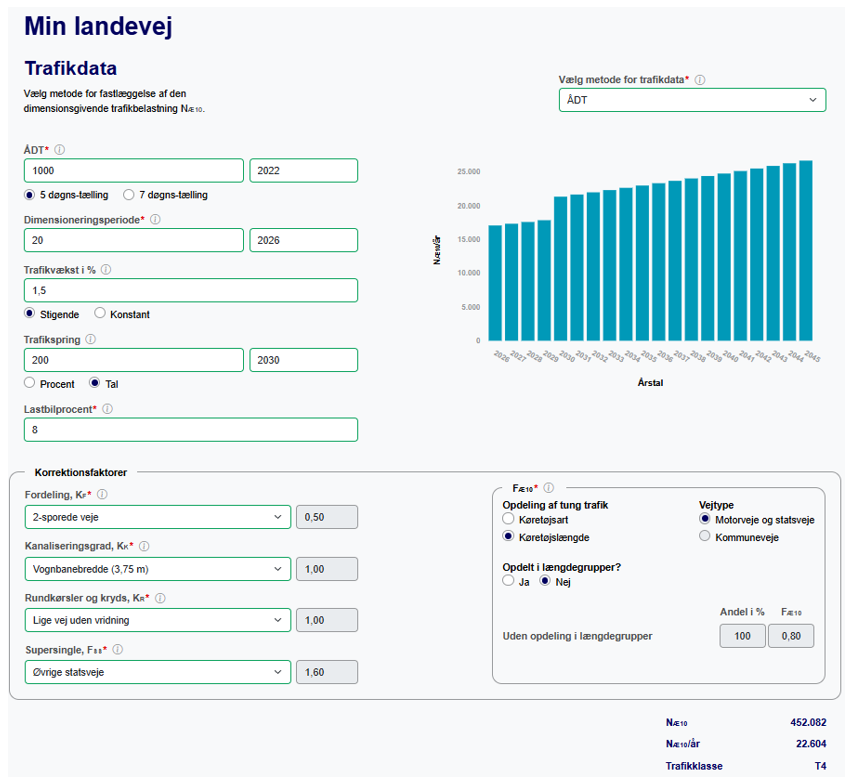
Task: Expand the Fordeling 2-sporede veje dropdown
Action: tap(157, 517)
